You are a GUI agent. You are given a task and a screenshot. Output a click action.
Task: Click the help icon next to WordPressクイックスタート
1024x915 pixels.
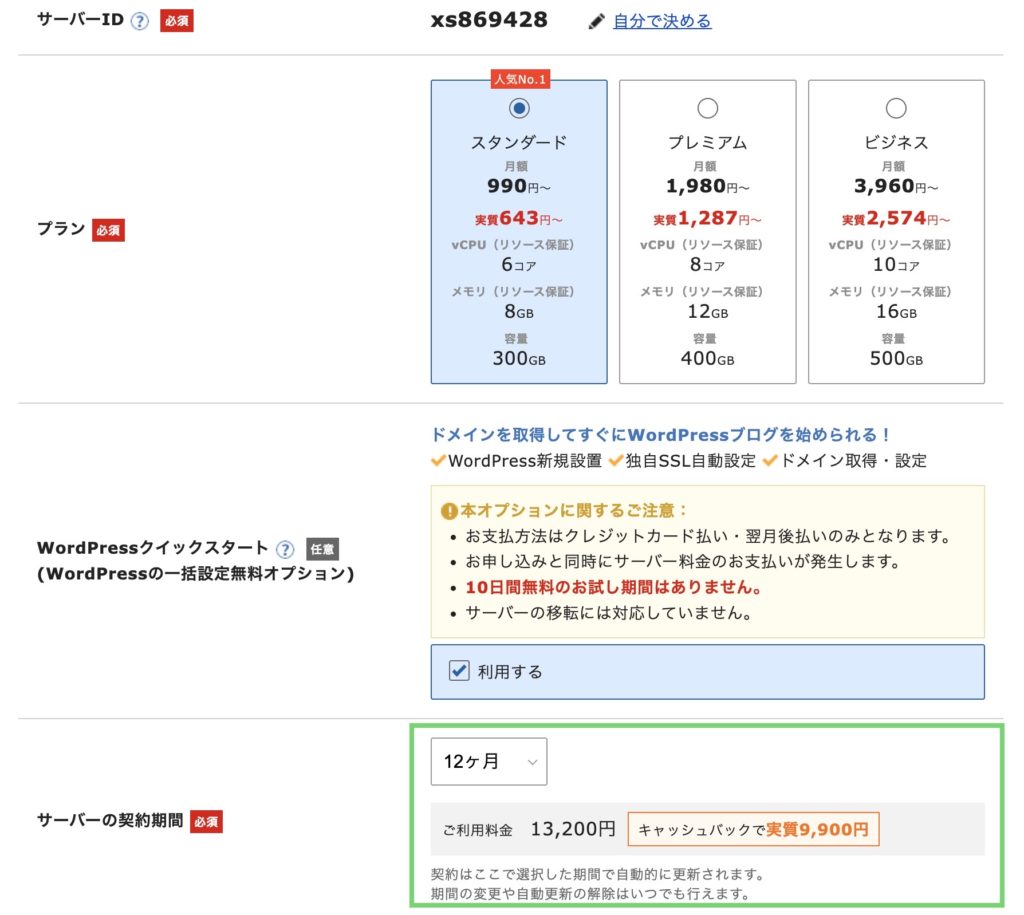(285, 549)
